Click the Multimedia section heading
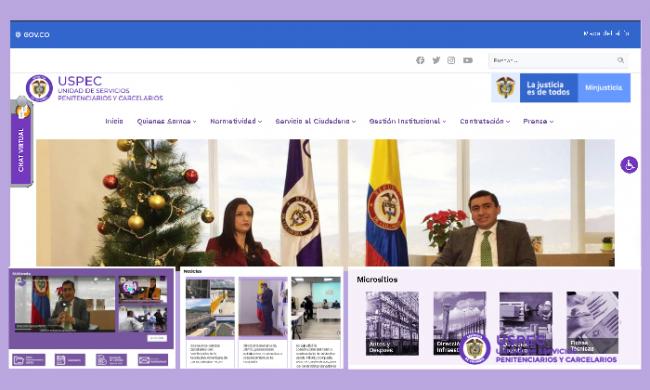Viewport: 650px width, 390px height. (x=22, y=274)
